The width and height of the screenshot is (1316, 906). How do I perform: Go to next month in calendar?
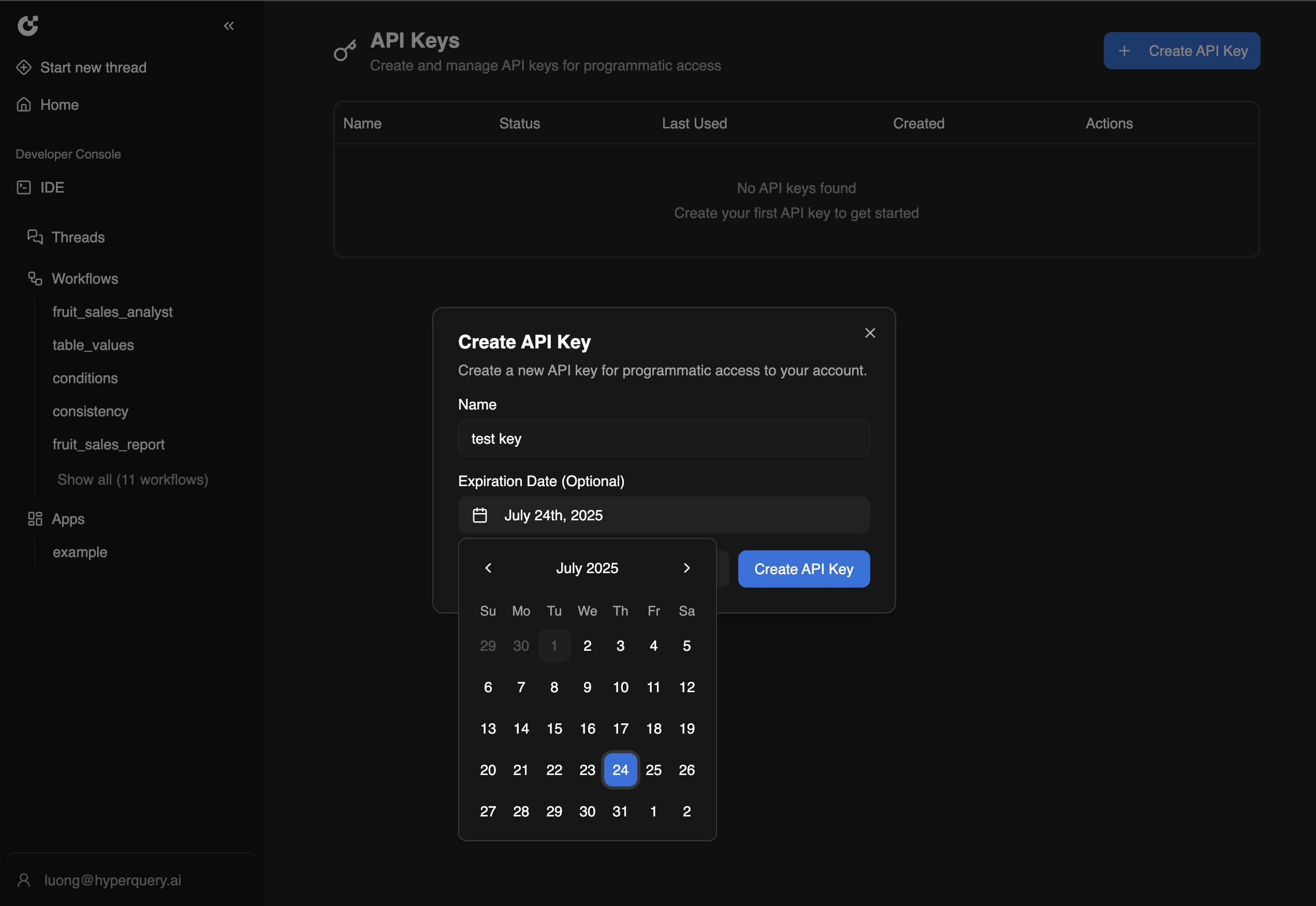tap(686, 567)
